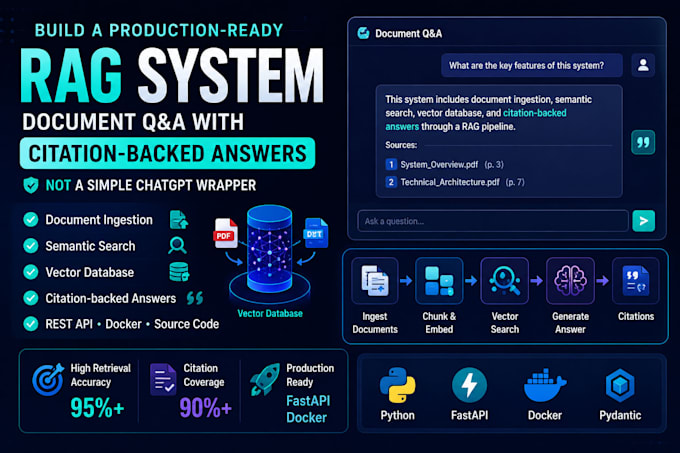This screenshot has width=680, height=453.
Task: Click the Python logo
Action: [397, 385]
